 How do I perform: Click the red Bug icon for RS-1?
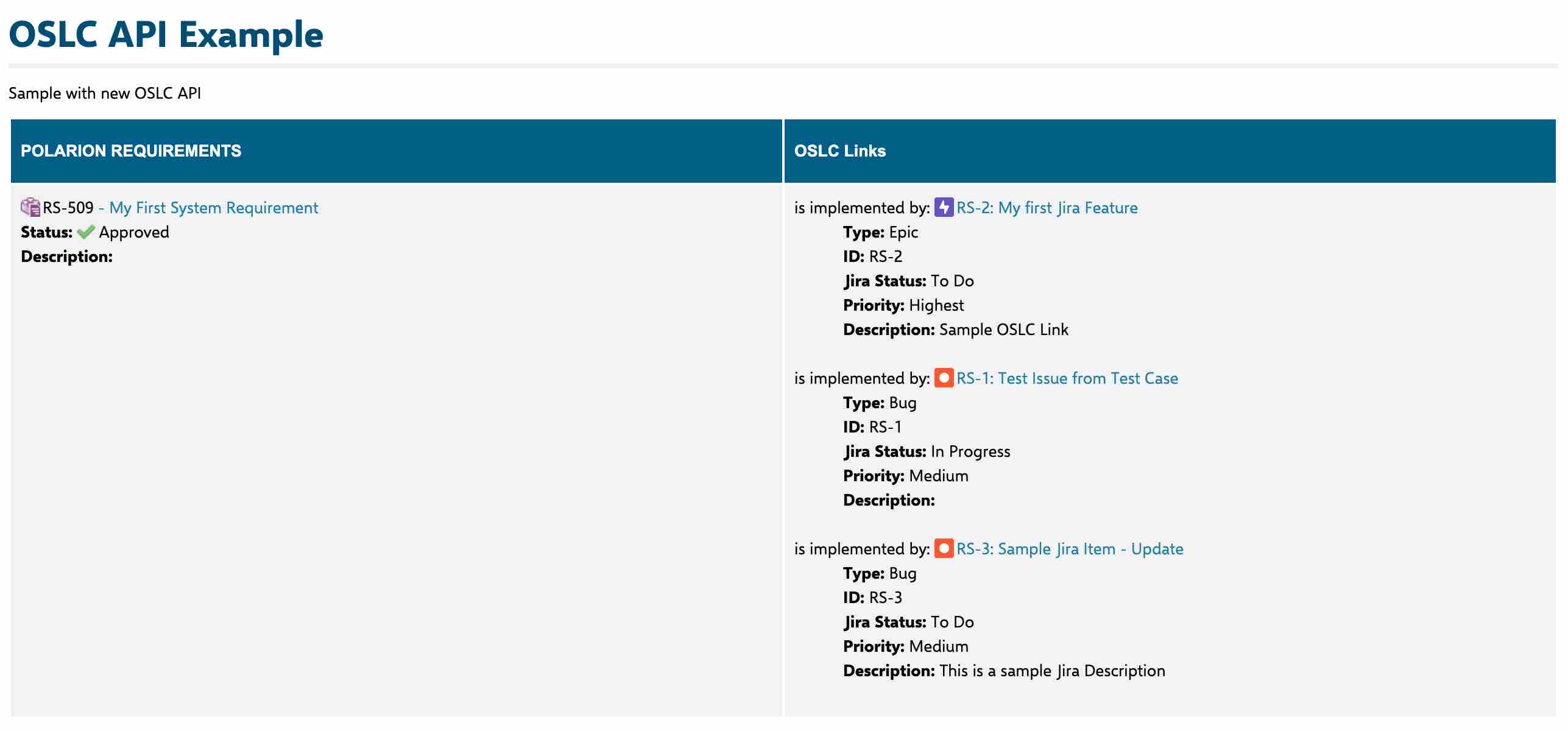[x=944, y=378]
